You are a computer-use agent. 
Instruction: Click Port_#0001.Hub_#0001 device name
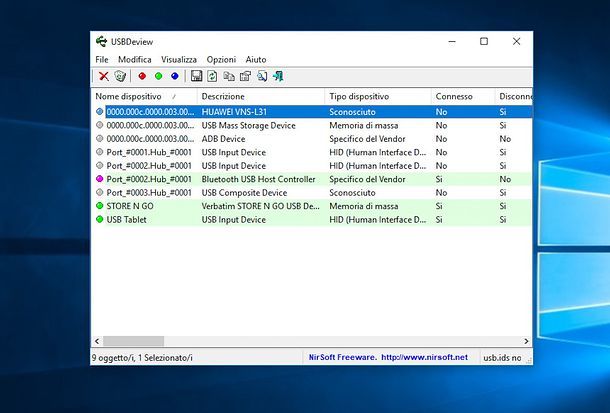149,152
